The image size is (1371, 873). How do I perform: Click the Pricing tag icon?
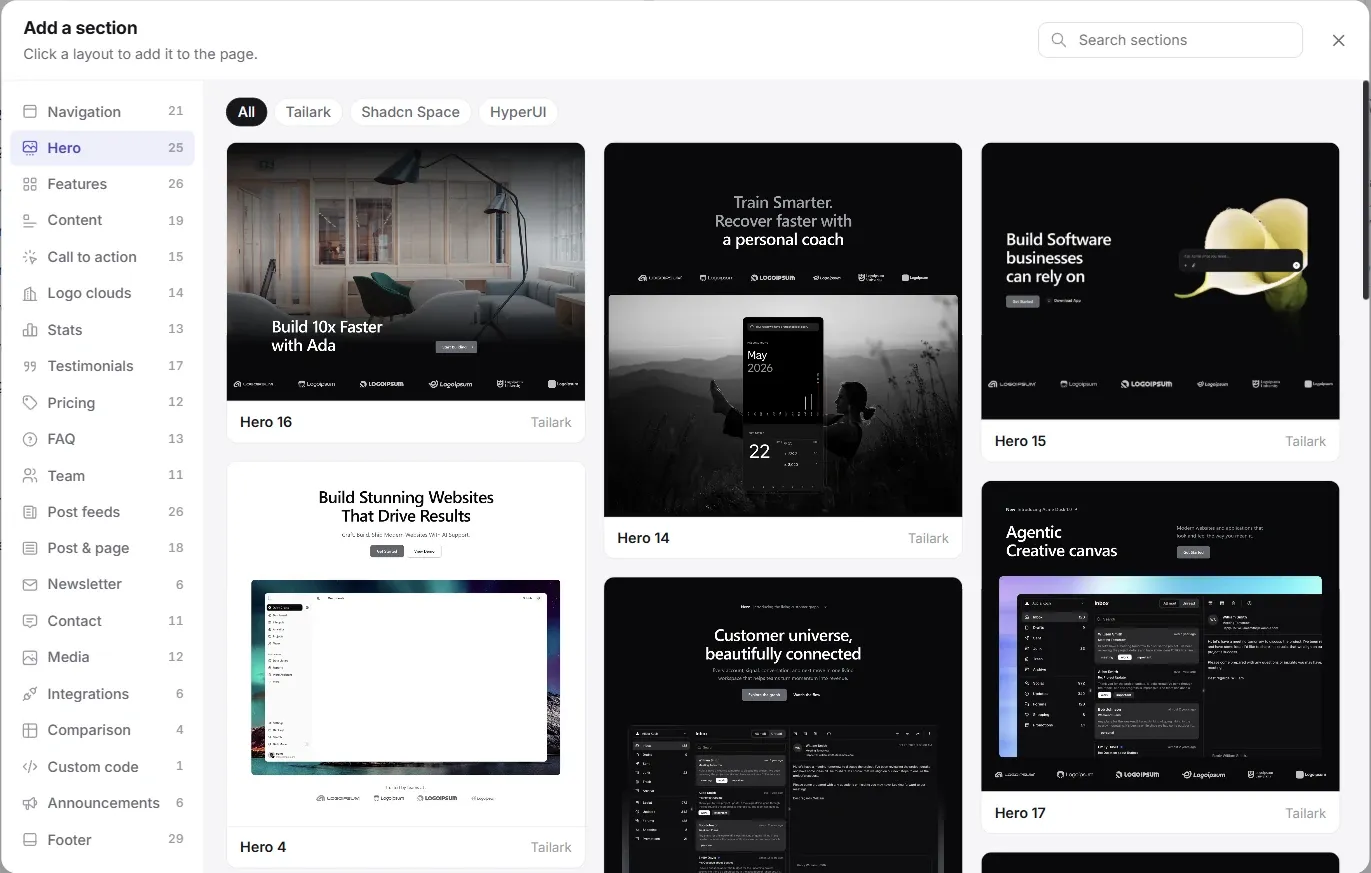(30, 403)
